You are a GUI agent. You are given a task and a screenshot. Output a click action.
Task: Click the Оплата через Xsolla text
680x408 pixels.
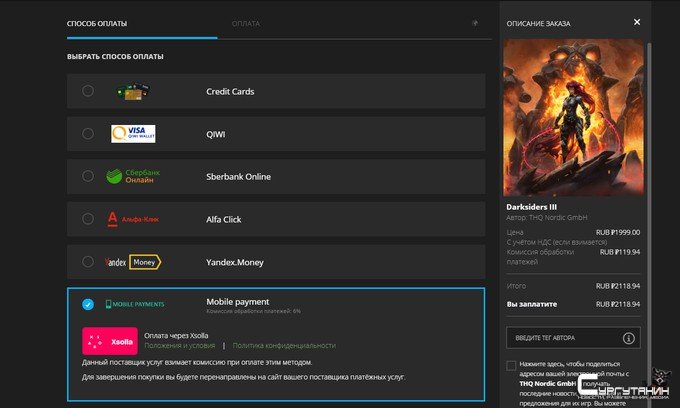coord(176,336)
